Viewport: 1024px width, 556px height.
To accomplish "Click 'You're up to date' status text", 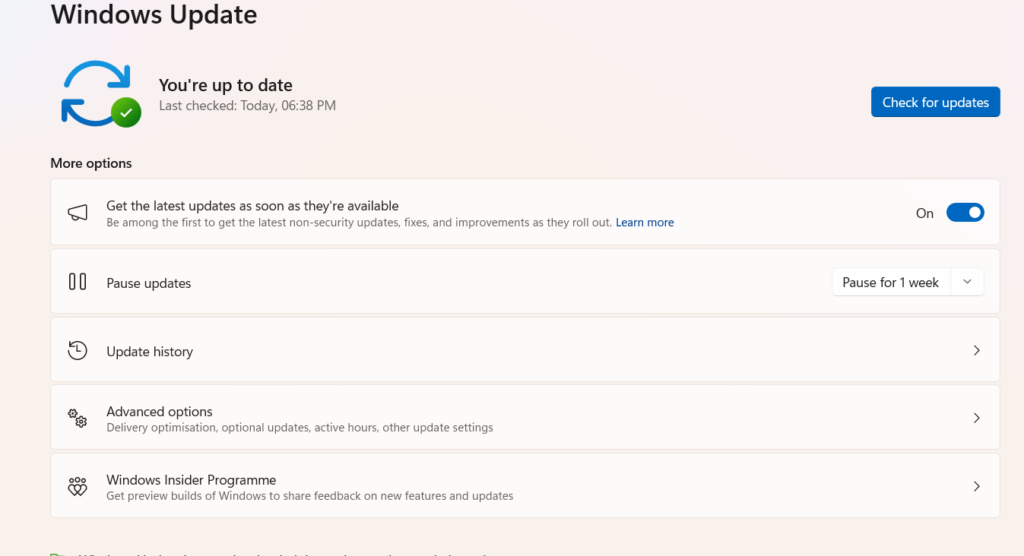I will pos(225,85).
